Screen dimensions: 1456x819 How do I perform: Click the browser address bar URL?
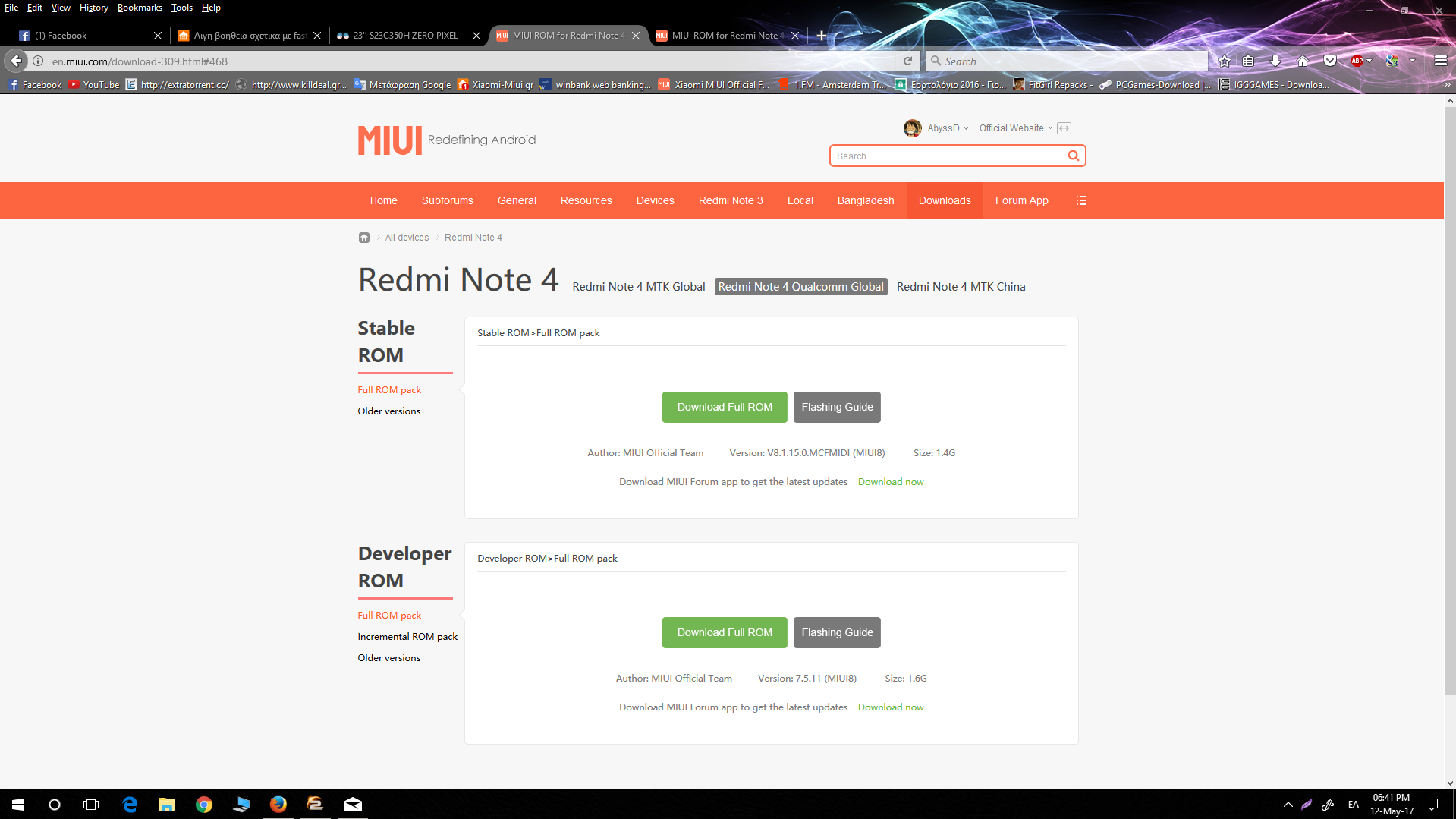[x=470, y=61]
